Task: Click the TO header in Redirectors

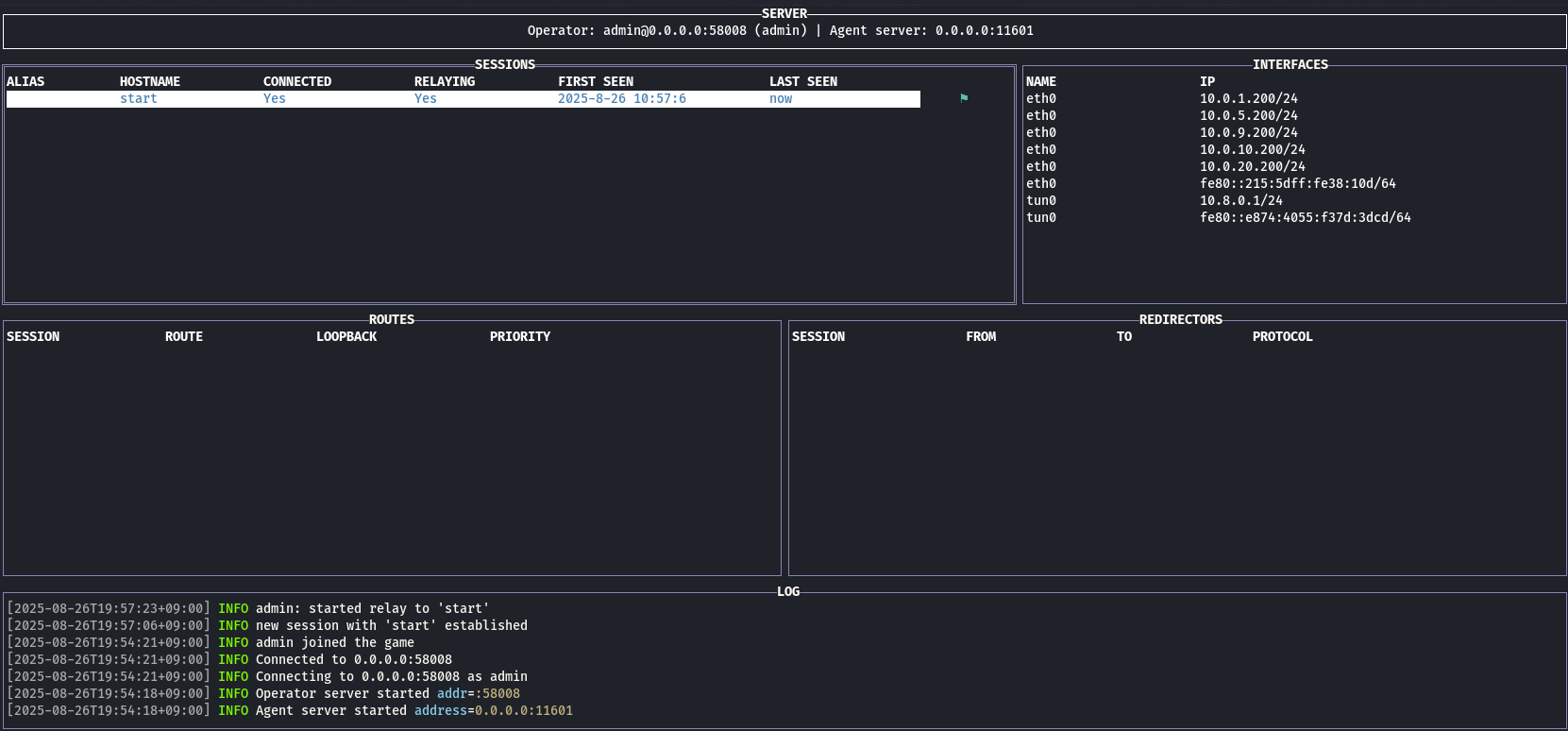Action: click(1124, 337)
